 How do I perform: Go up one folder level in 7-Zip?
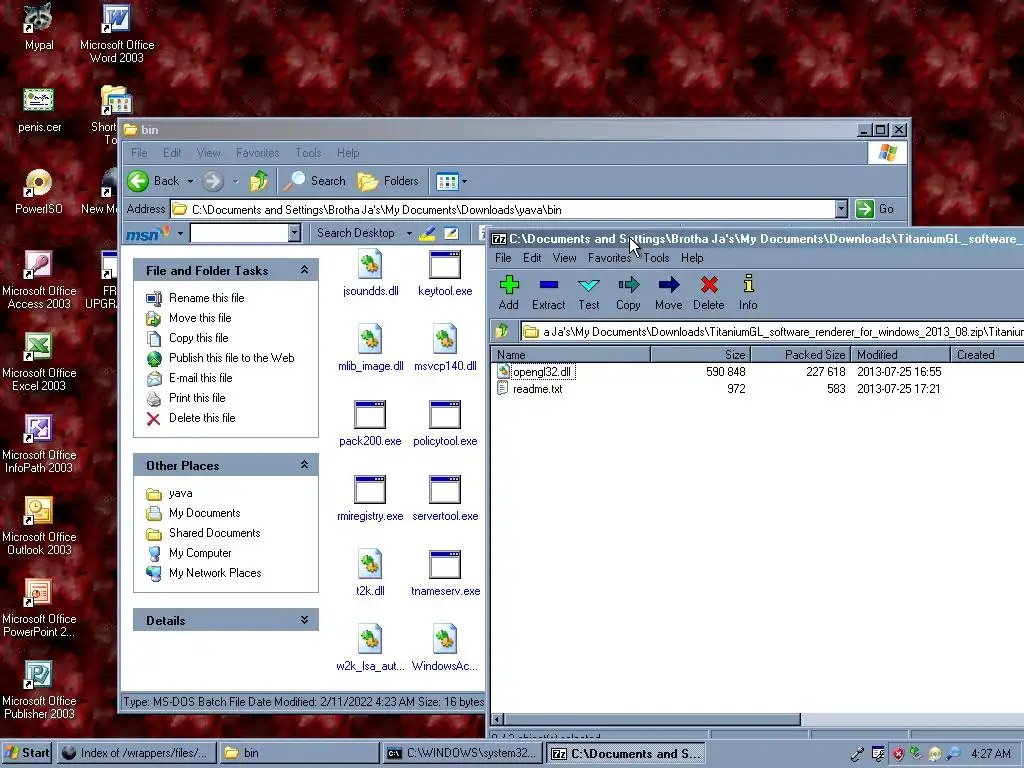[502, 331]
